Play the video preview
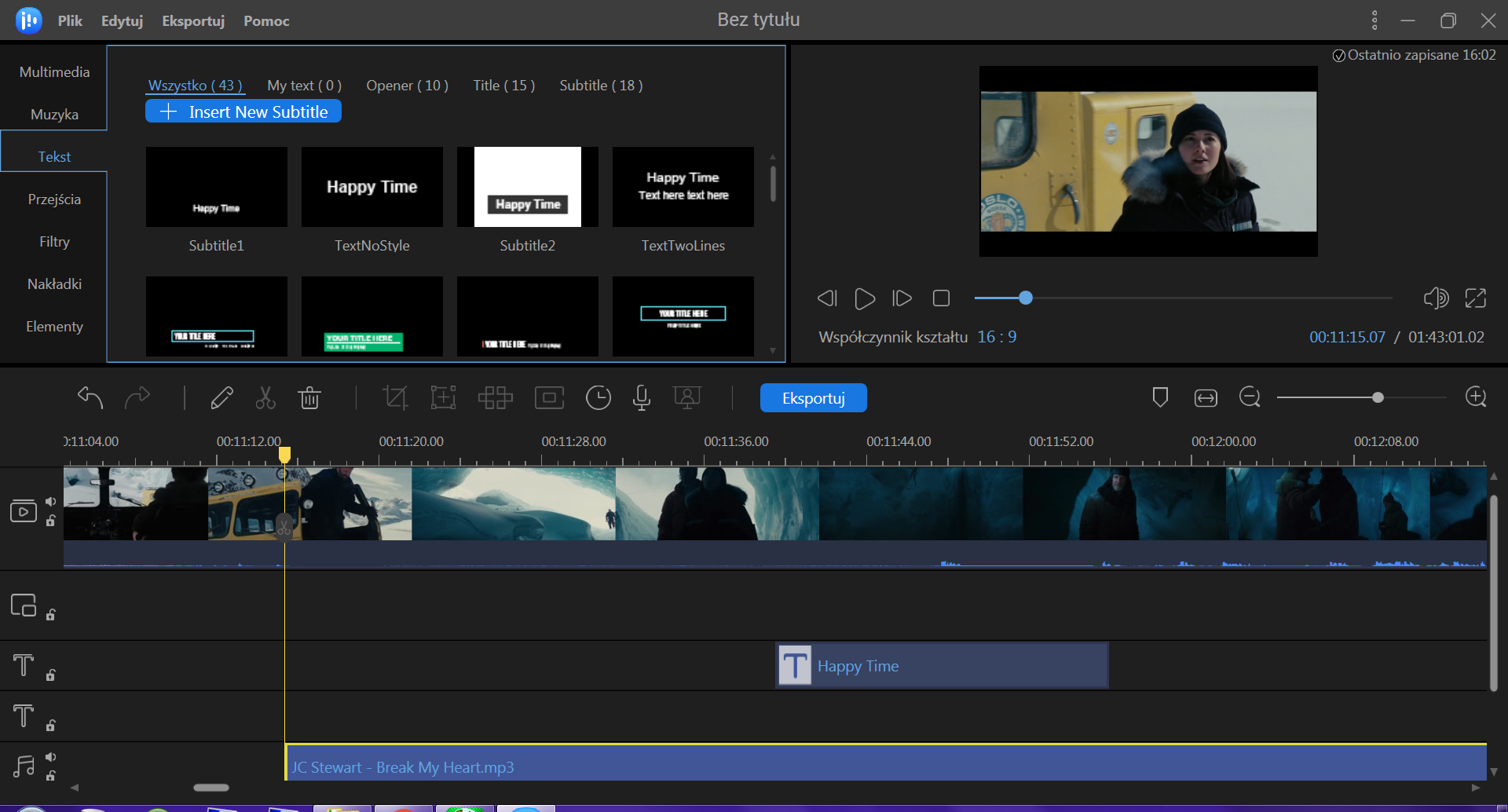 [865, 298]
